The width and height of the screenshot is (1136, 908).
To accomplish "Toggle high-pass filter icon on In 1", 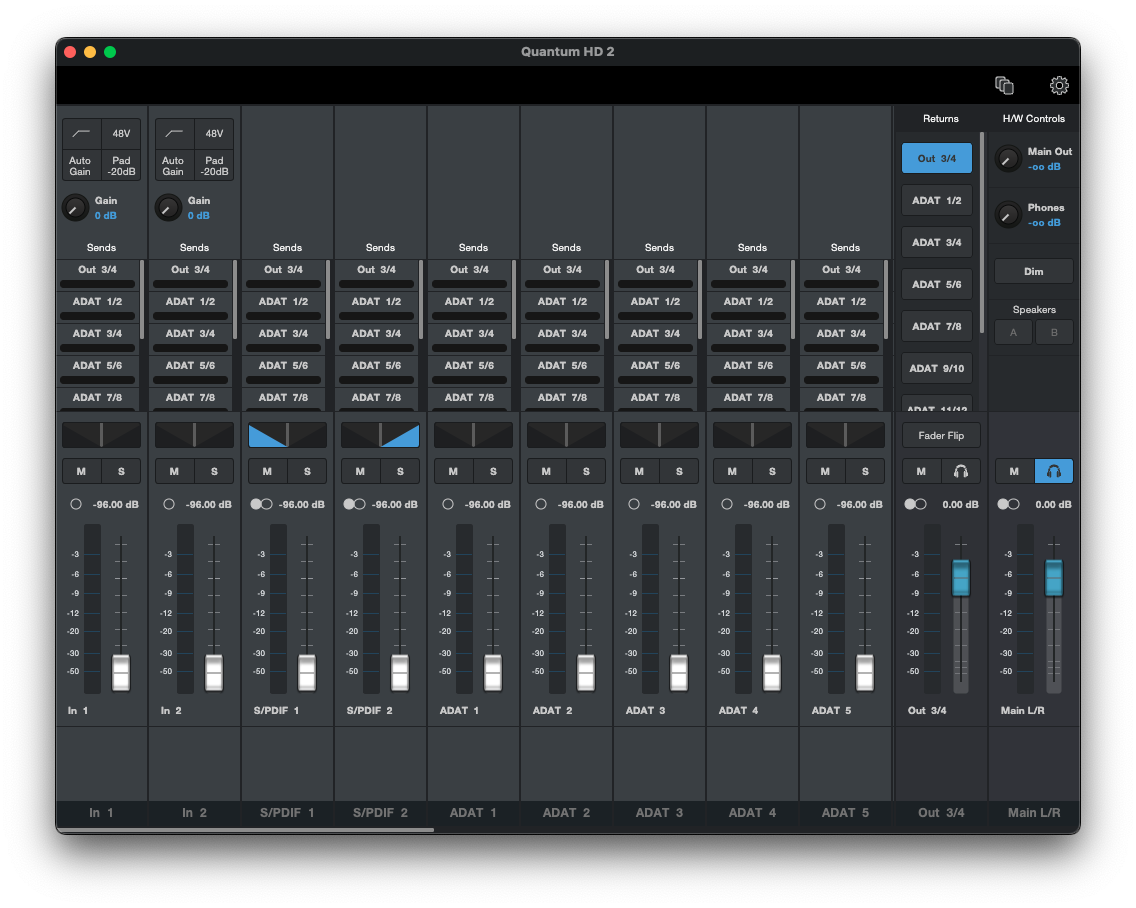I will 82,133.
